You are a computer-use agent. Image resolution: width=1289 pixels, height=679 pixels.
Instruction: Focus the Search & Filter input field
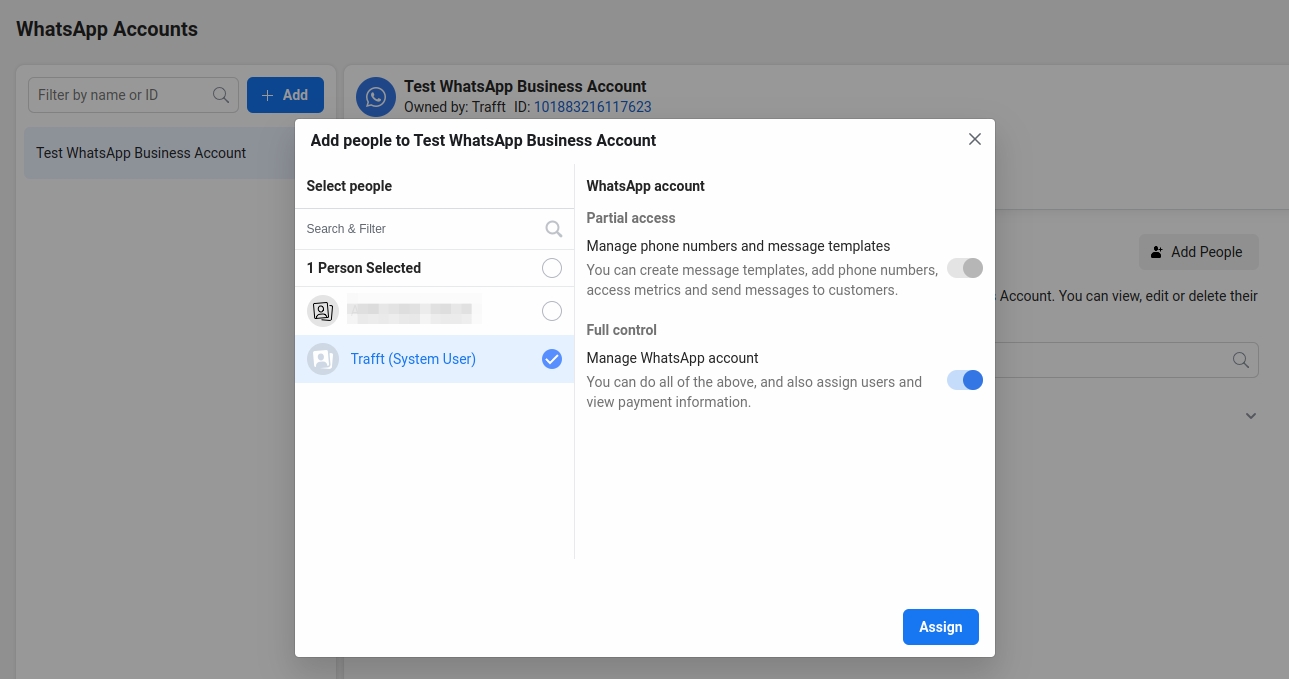pyautogui.click(x=420, y=229)
